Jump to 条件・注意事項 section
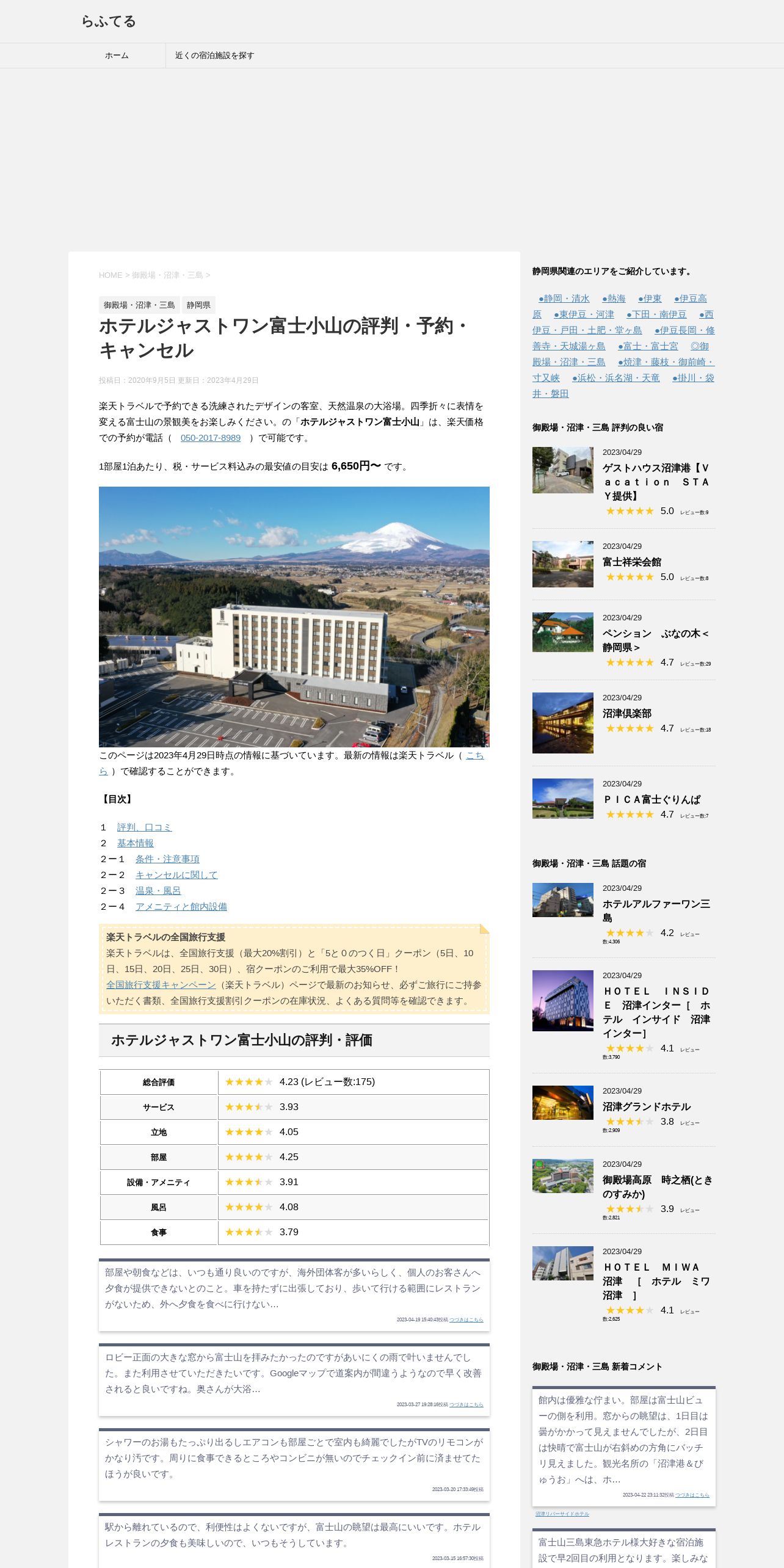The height and width of the screenshot is (1568, 784). tap(167, 859)
